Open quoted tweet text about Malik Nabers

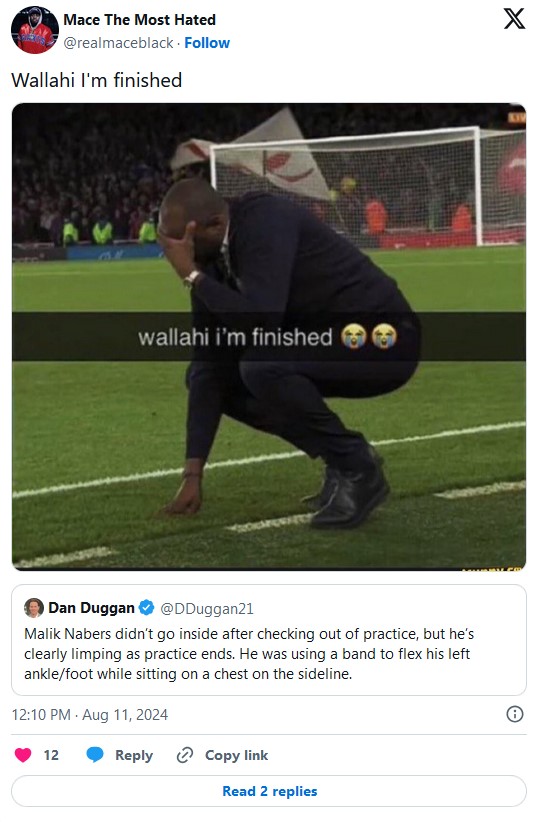pyautogui.click(x=249, y=654)
